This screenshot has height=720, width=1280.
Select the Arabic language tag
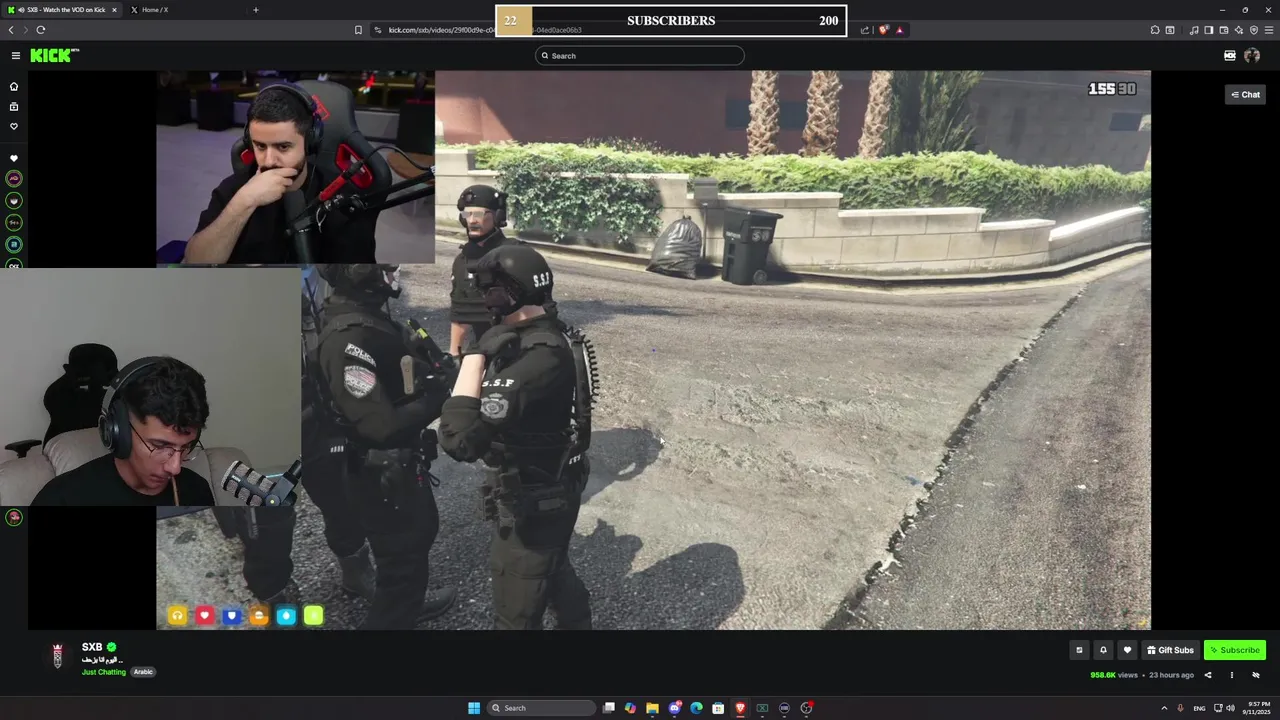click(144, 672)
